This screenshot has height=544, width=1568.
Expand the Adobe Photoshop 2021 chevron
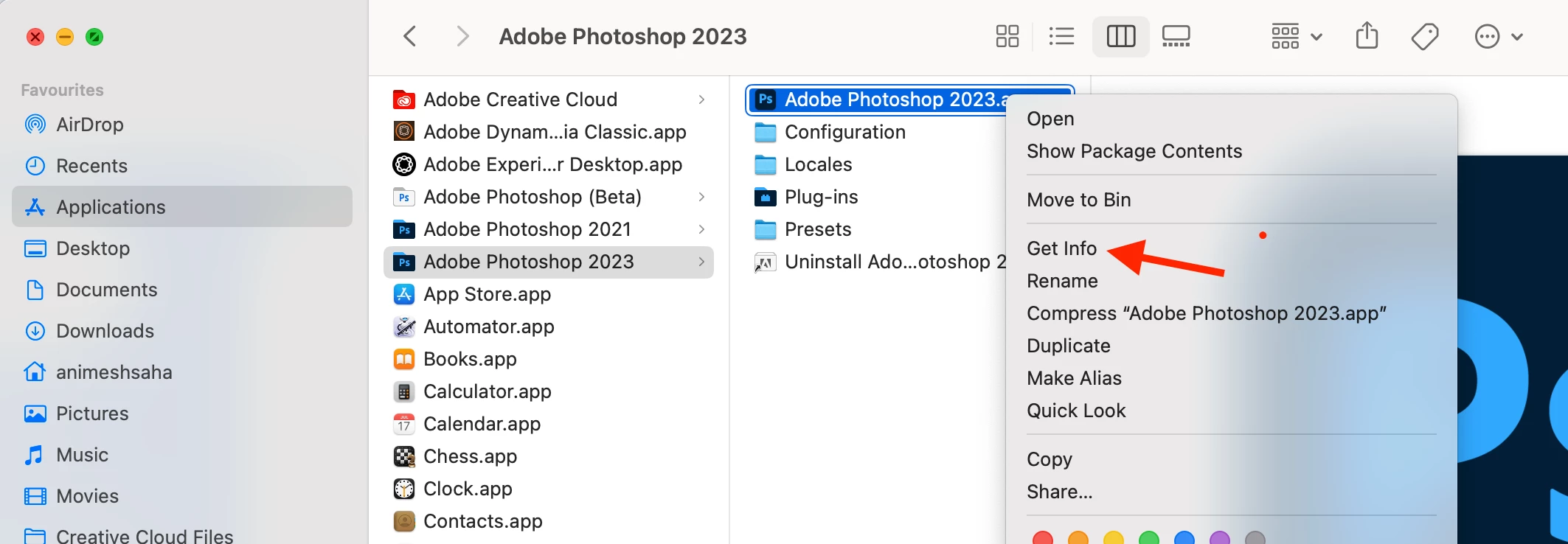coord(701,229)
